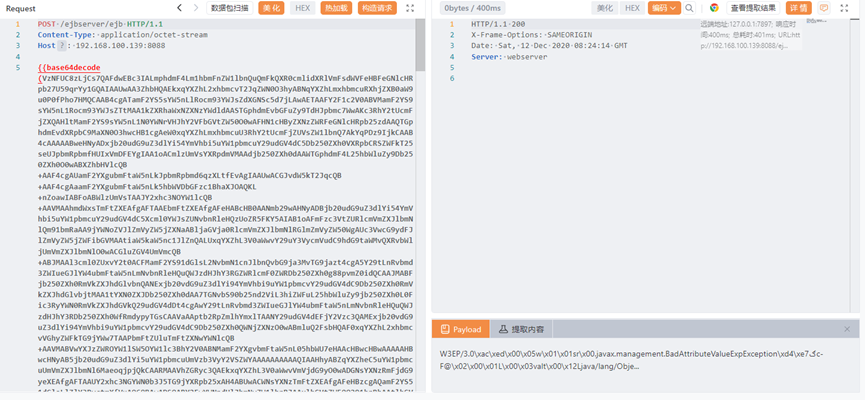Toggle 美化 beautify in Request panel
The height and width of the screenshot is (400, 865).
pyautogui.click(x=271, y=8)
